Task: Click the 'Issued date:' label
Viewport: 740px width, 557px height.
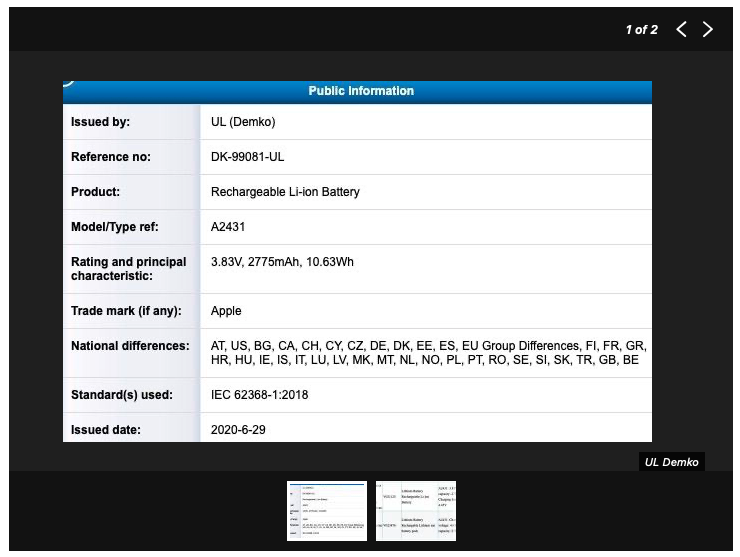Action: point(106,430)
